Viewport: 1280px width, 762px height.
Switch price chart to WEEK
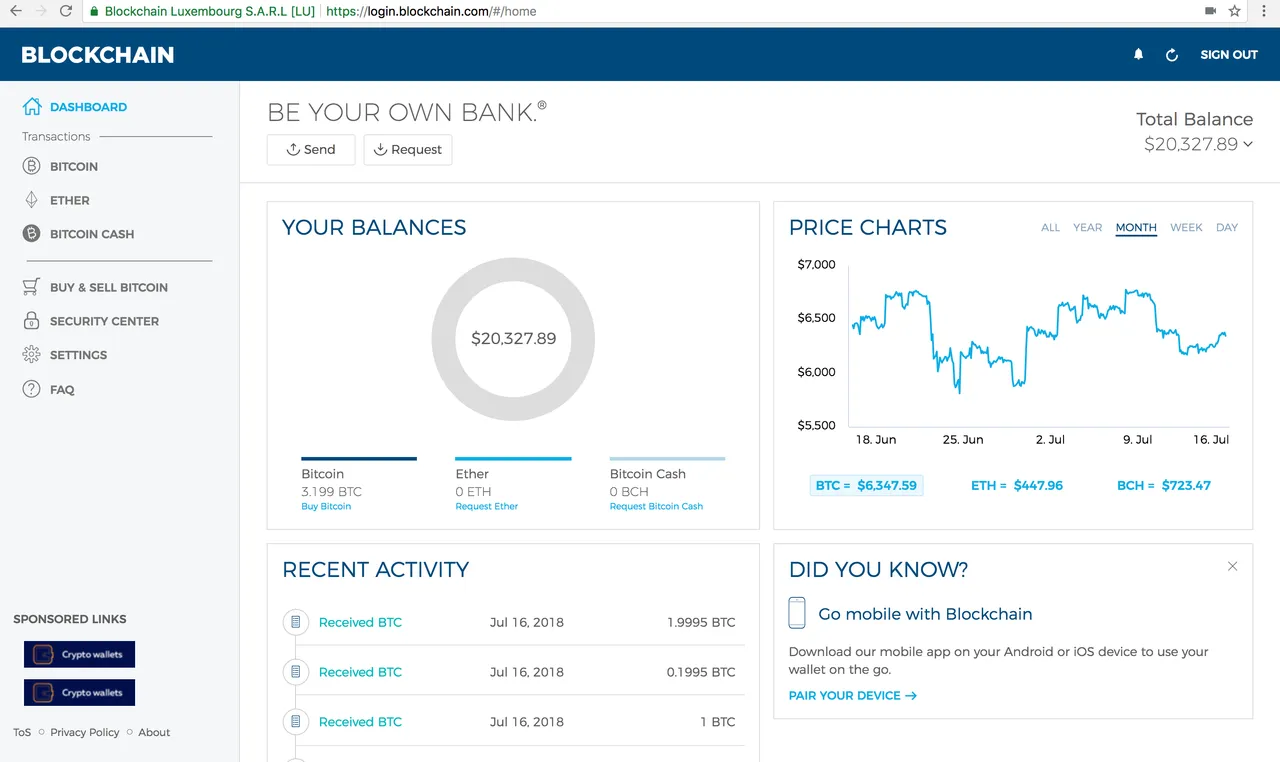point(1186,228)
